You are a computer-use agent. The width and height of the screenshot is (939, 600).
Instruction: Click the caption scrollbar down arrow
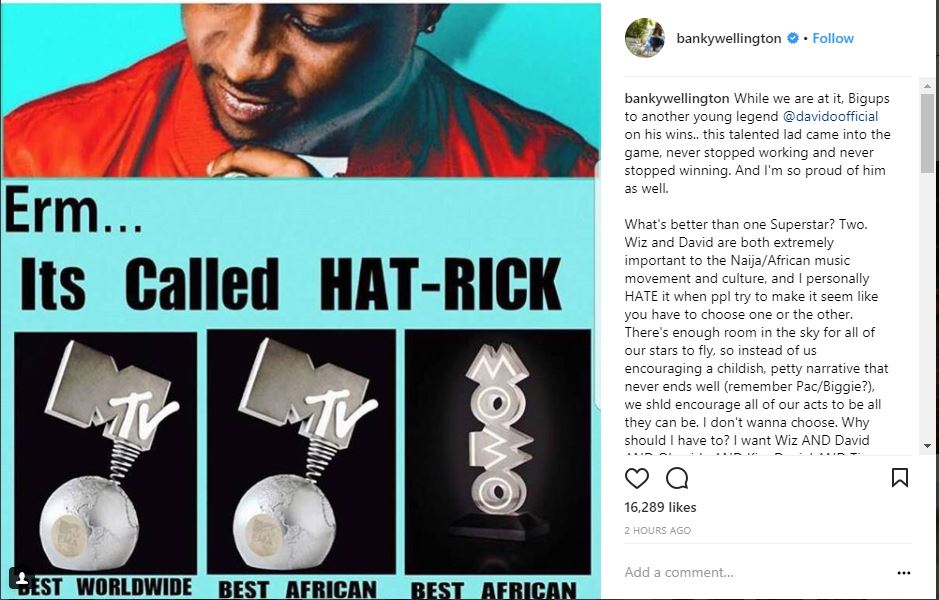coord(927,446)
